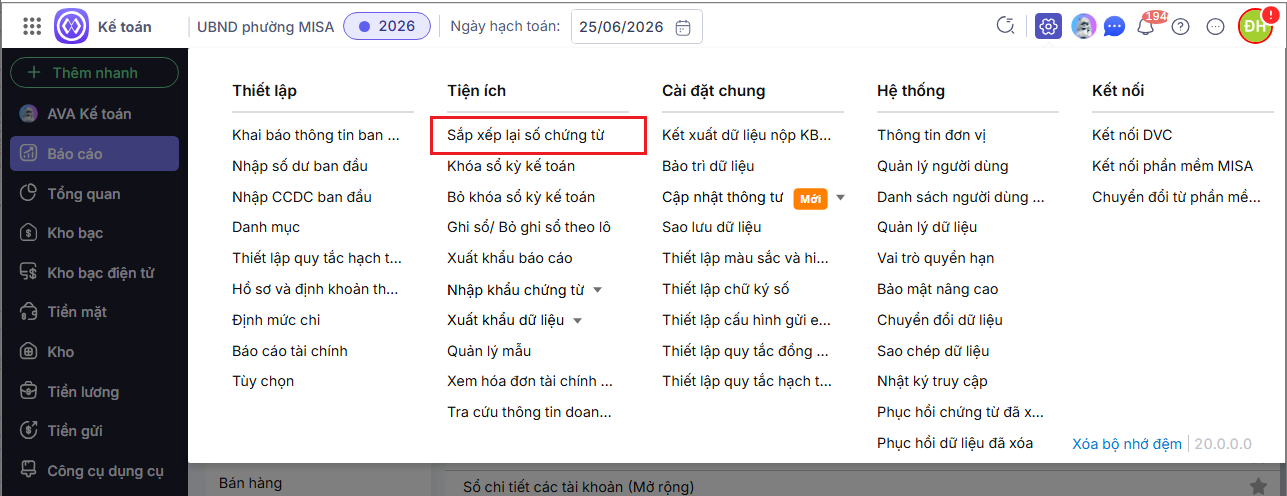Open the settings gear icon
1287x496 pixels.
[1048, 27]
